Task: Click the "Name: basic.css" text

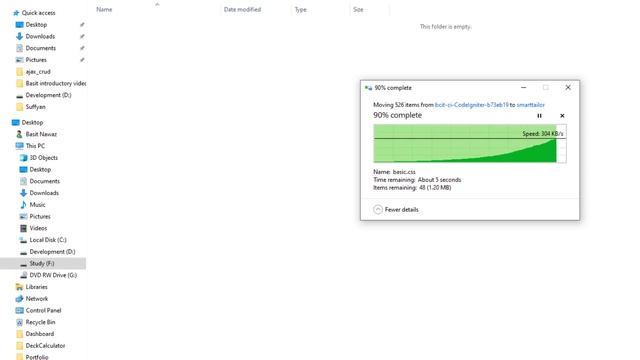Action: coord(394,172)
